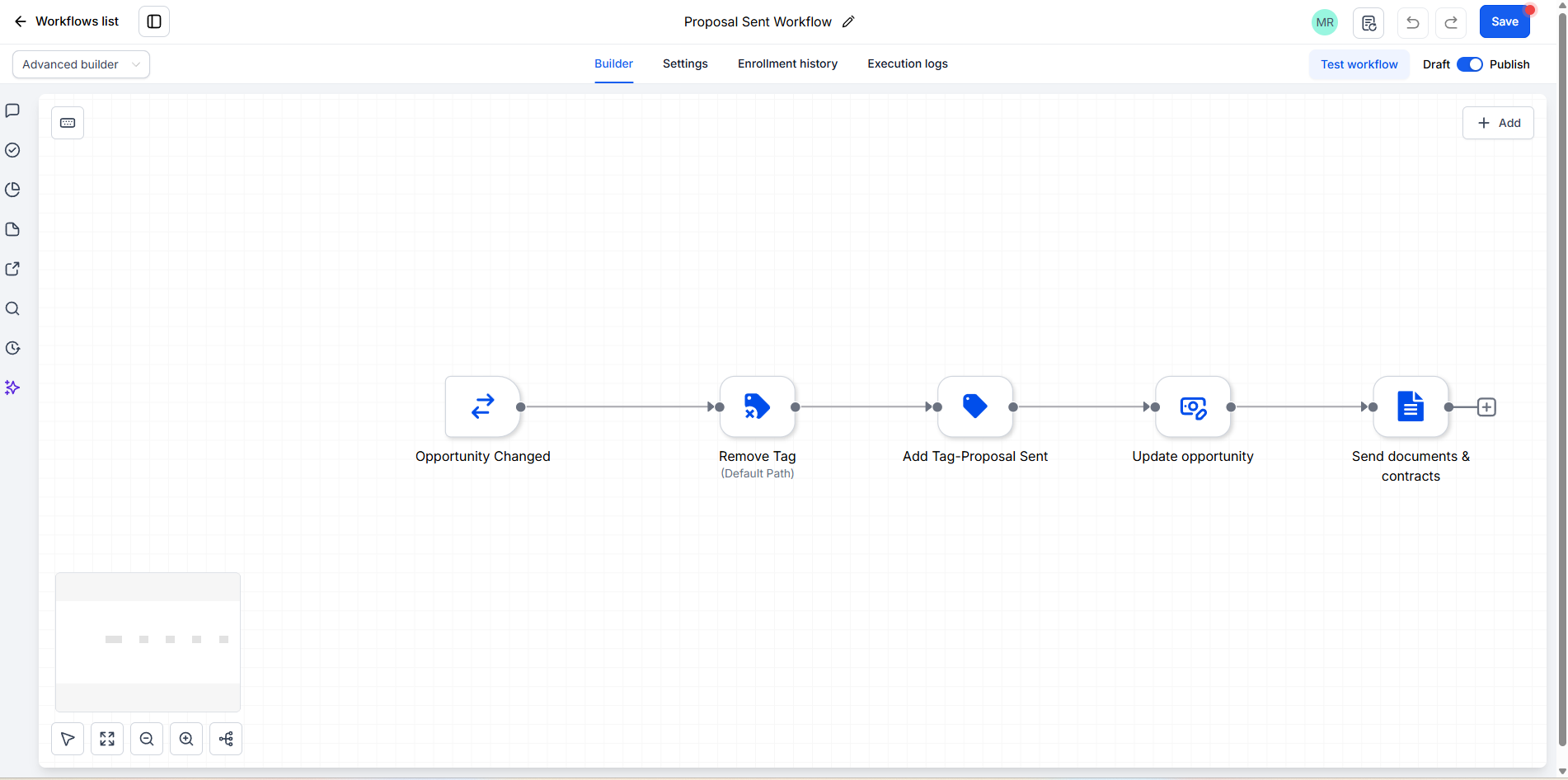Open the search sidebar icon
The height and width of the screenshot is (780, 1568).
click(x=12, y=308)
